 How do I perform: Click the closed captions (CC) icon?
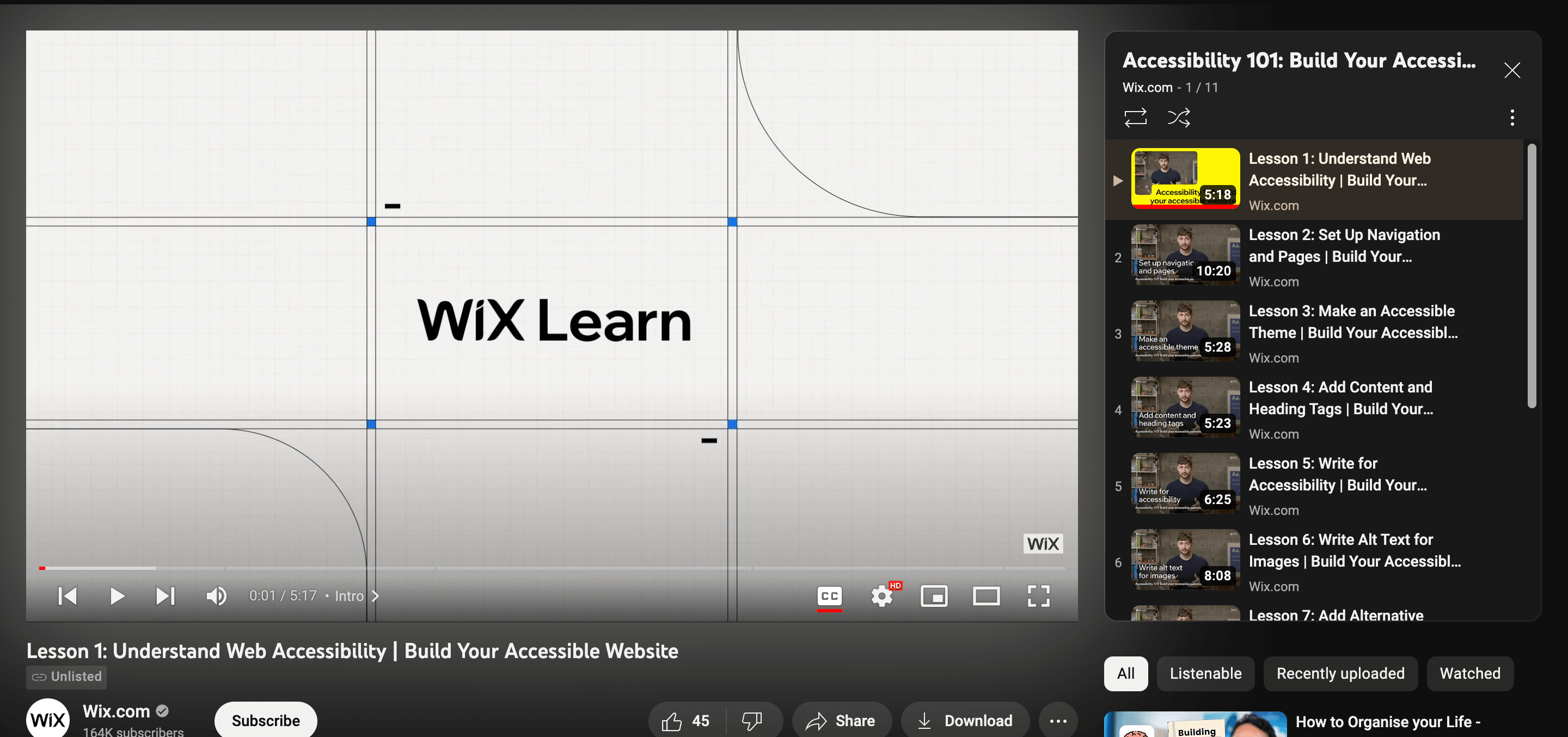830,595
